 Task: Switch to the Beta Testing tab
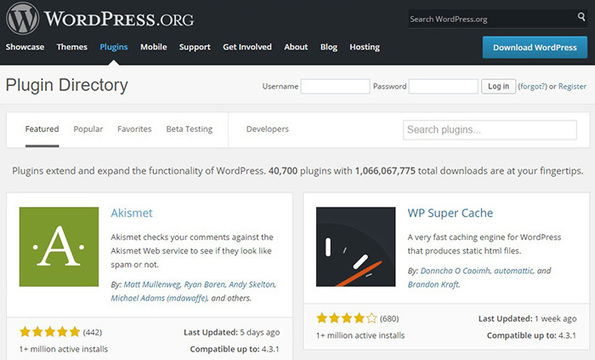pyautogui.click(x=189, y=129)
